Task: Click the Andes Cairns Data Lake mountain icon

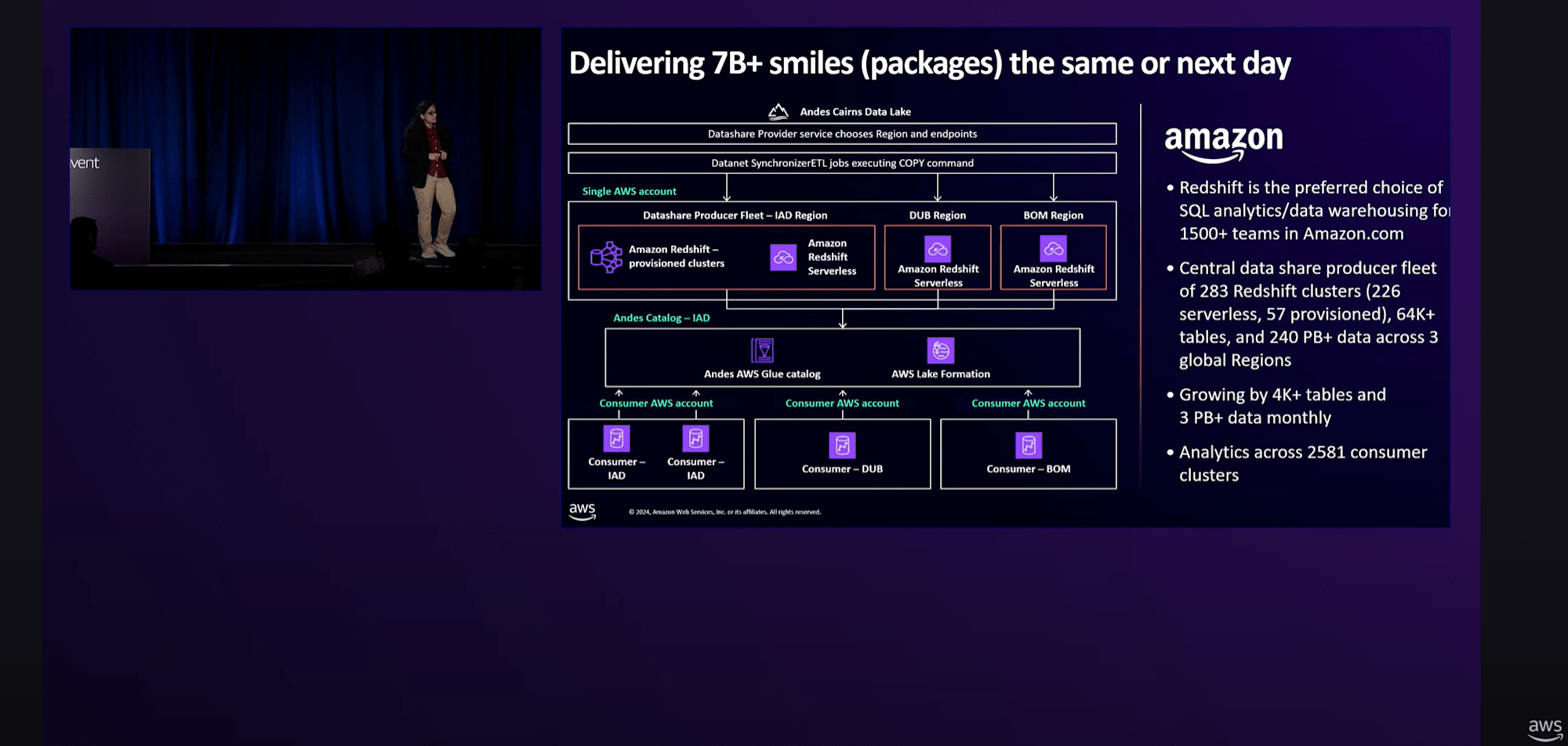Action: 778,112
